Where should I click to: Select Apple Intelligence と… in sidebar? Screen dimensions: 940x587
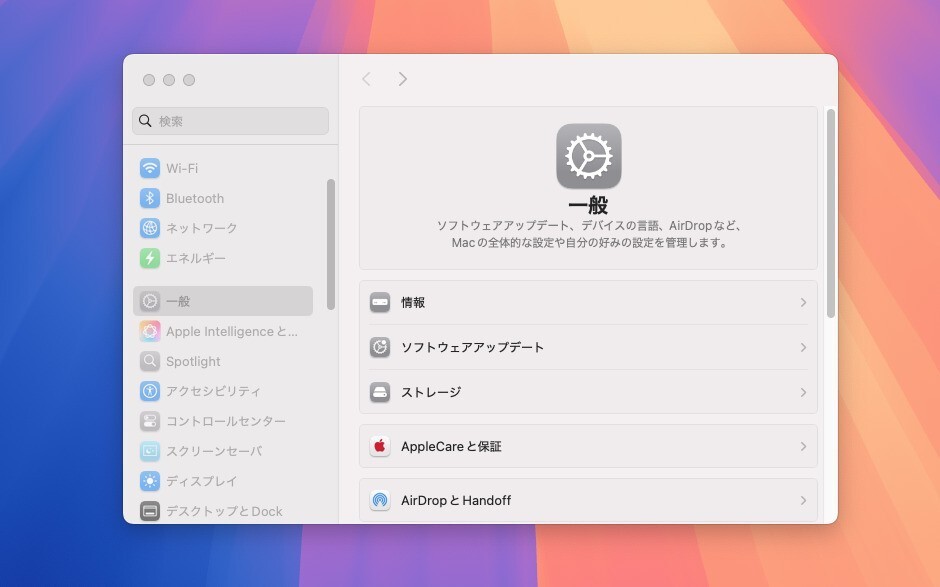coord(223,331)
